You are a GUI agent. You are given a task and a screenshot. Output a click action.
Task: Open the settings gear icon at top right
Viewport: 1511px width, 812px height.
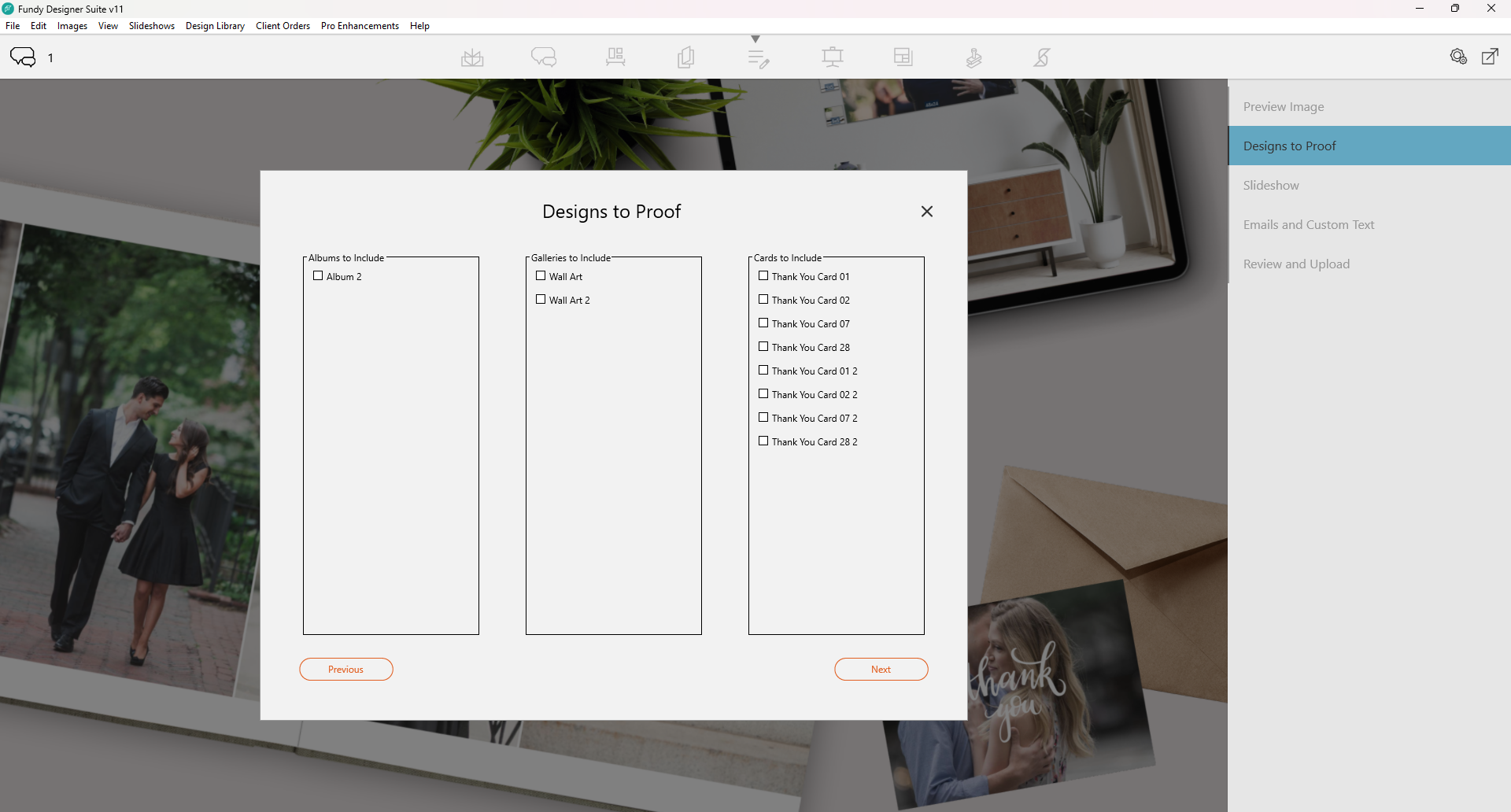pos(1458,57)
